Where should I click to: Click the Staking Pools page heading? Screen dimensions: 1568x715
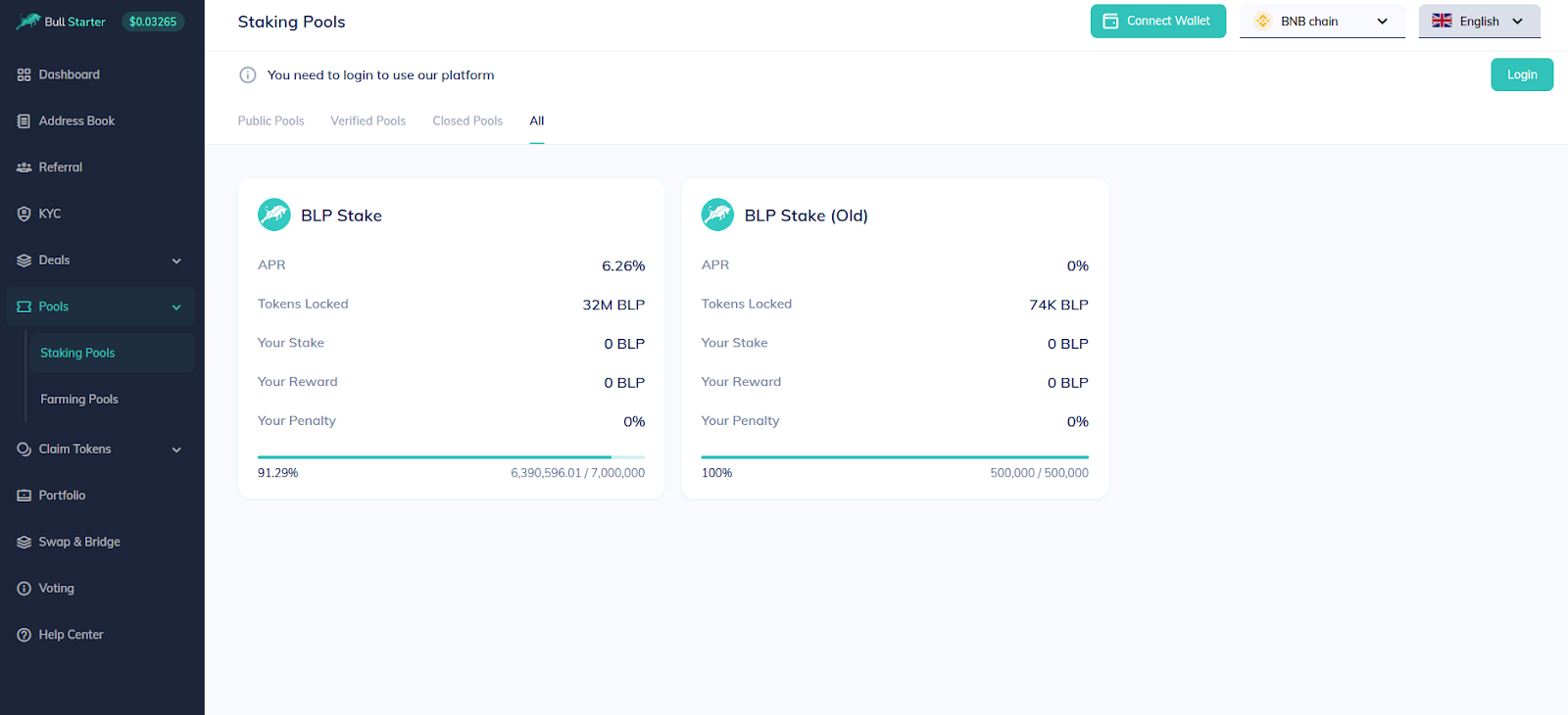pyautogui.click(x=291, y=22)
